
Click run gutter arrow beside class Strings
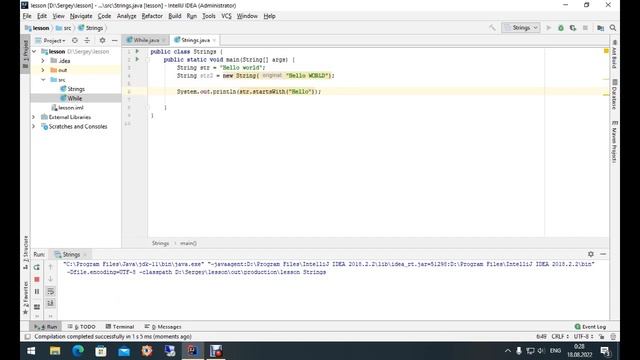(x=137, y=51)
